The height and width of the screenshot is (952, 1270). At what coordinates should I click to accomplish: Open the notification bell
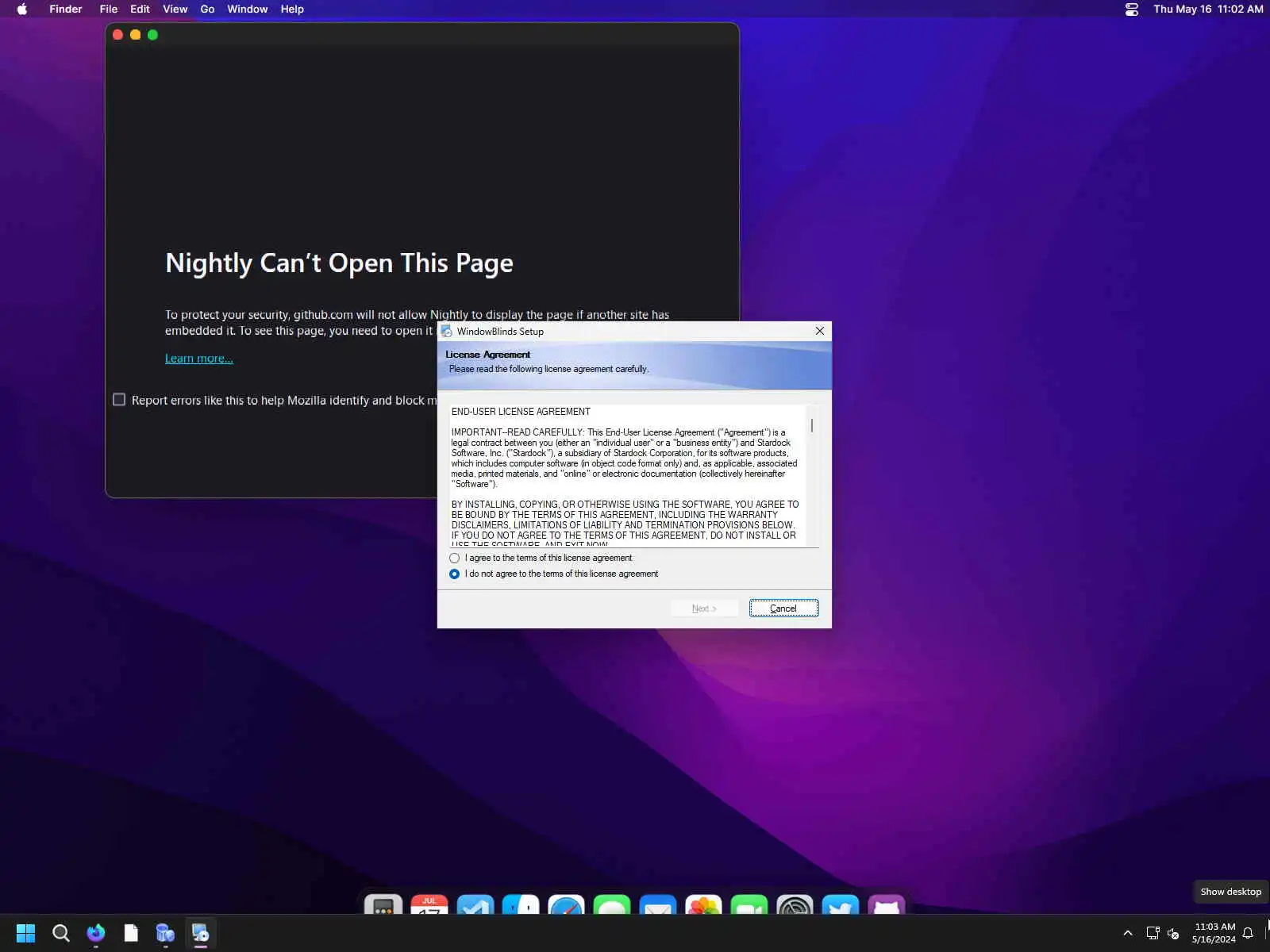pyautogui.click(x=1248, y=933)
